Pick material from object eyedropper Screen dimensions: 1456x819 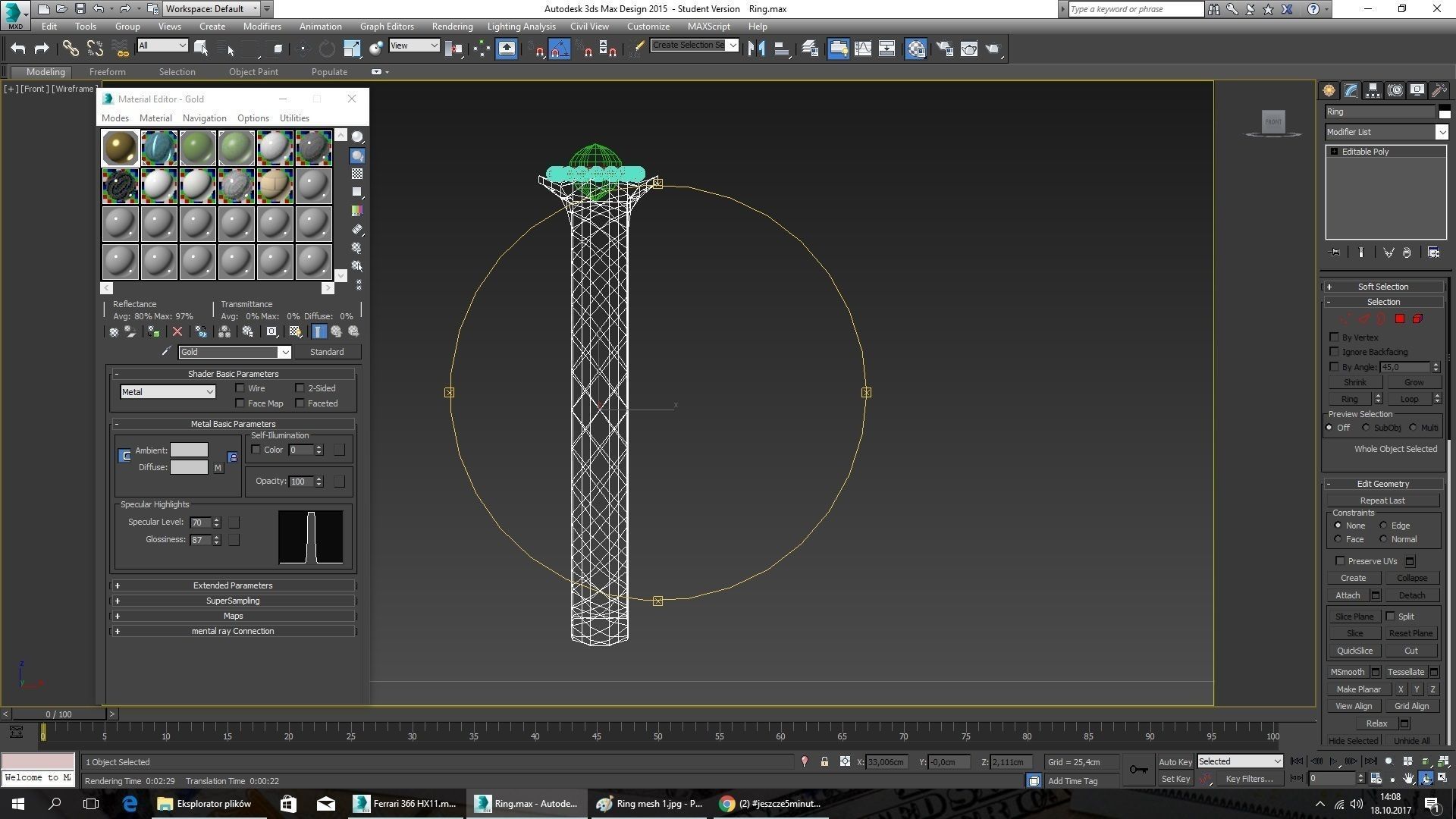166,351
